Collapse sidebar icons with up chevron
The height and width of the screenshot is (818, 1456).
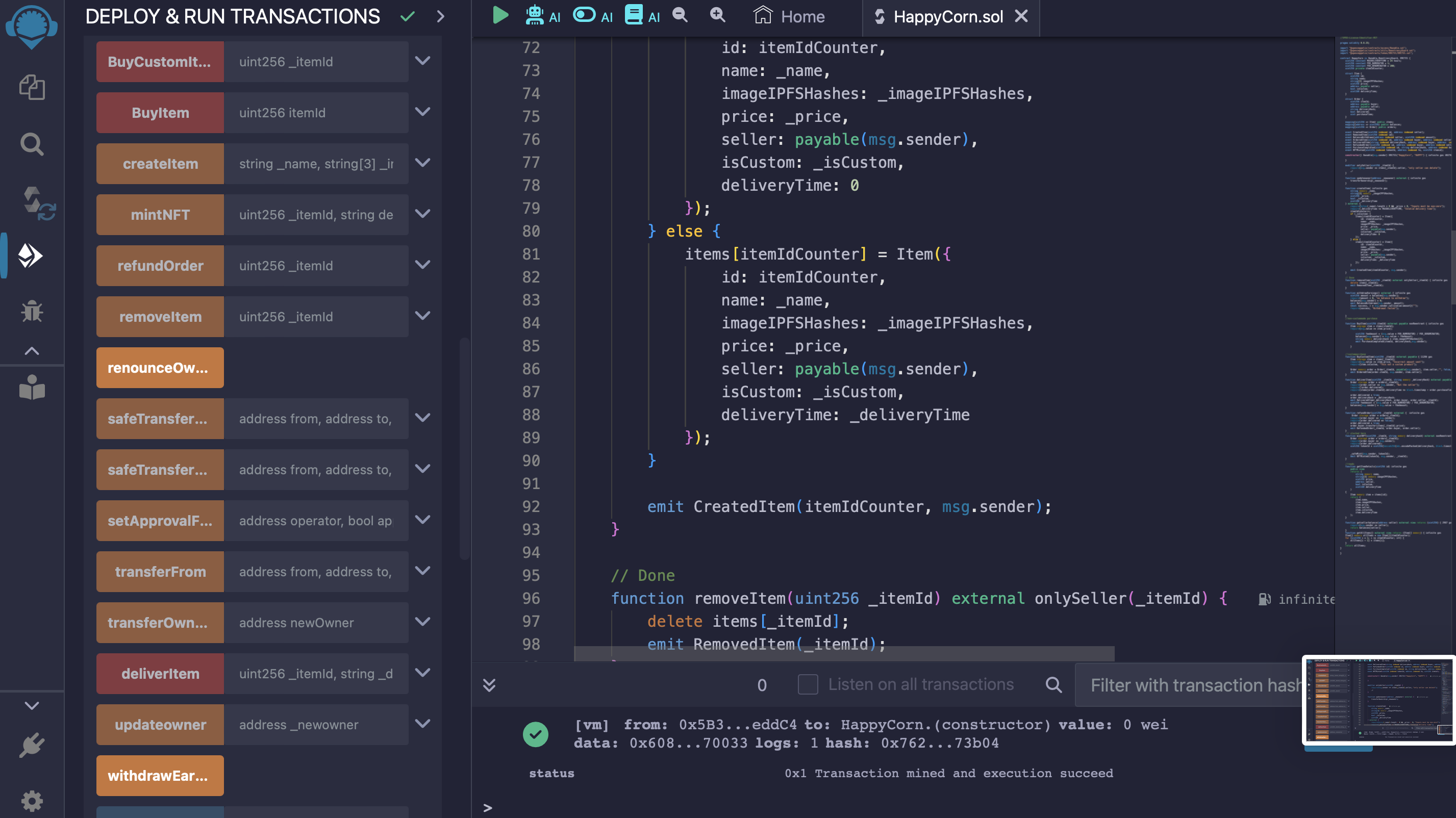click(32, 351)
